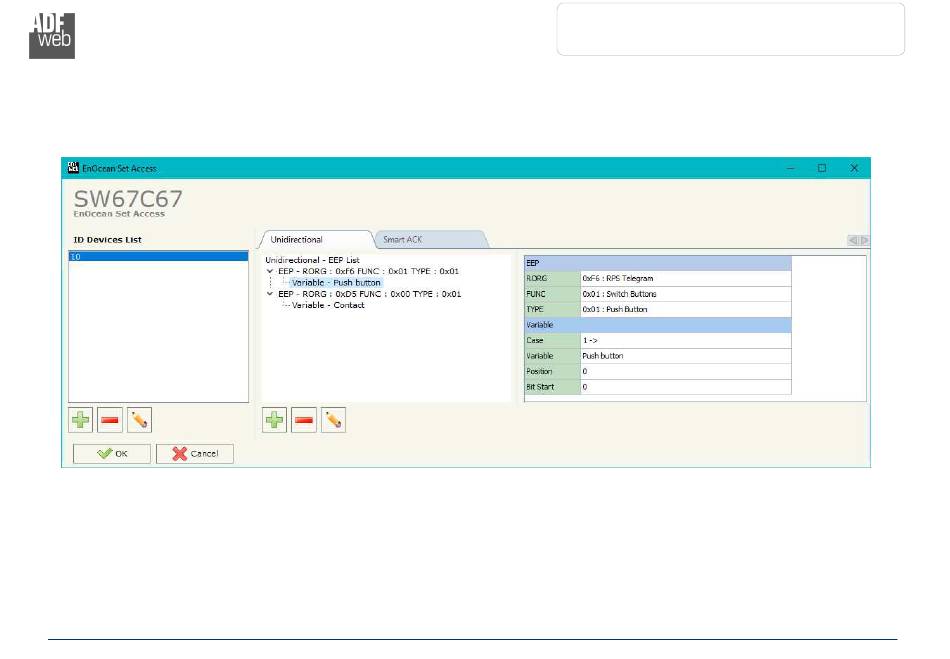
Task: Click the RORG value 0xF6 : RPS Telegram
Action: [685, 279]
